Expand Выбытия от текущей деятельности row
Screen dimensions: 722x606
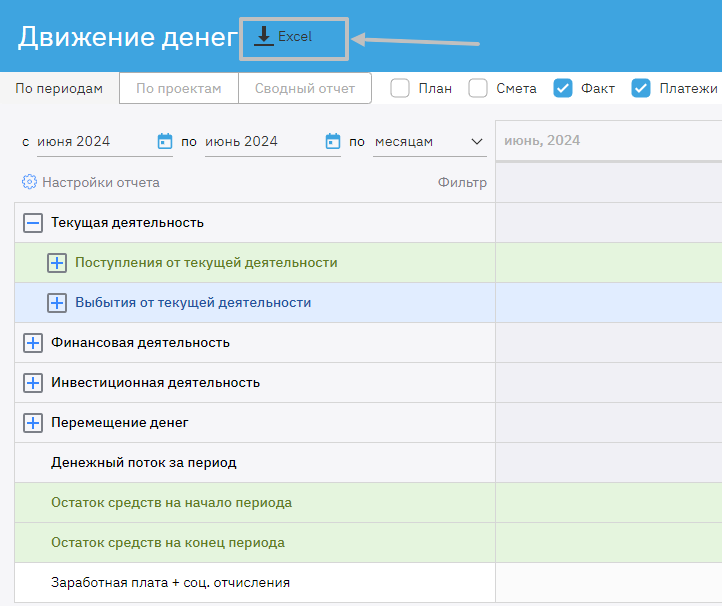57,303
